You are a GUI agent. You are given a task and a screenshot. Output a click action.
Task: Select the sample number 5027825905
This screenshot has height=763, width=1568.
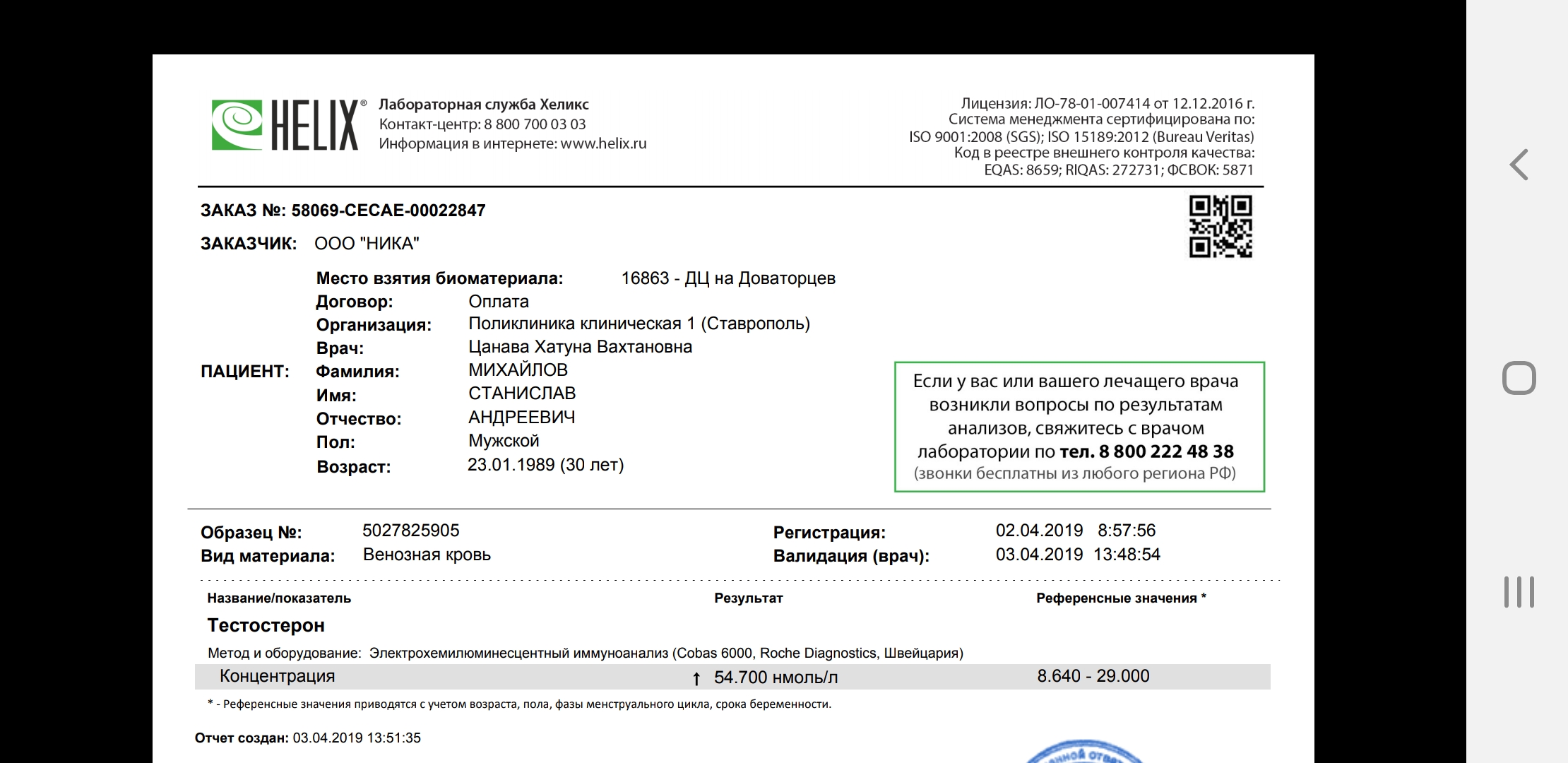coord(410,531)
